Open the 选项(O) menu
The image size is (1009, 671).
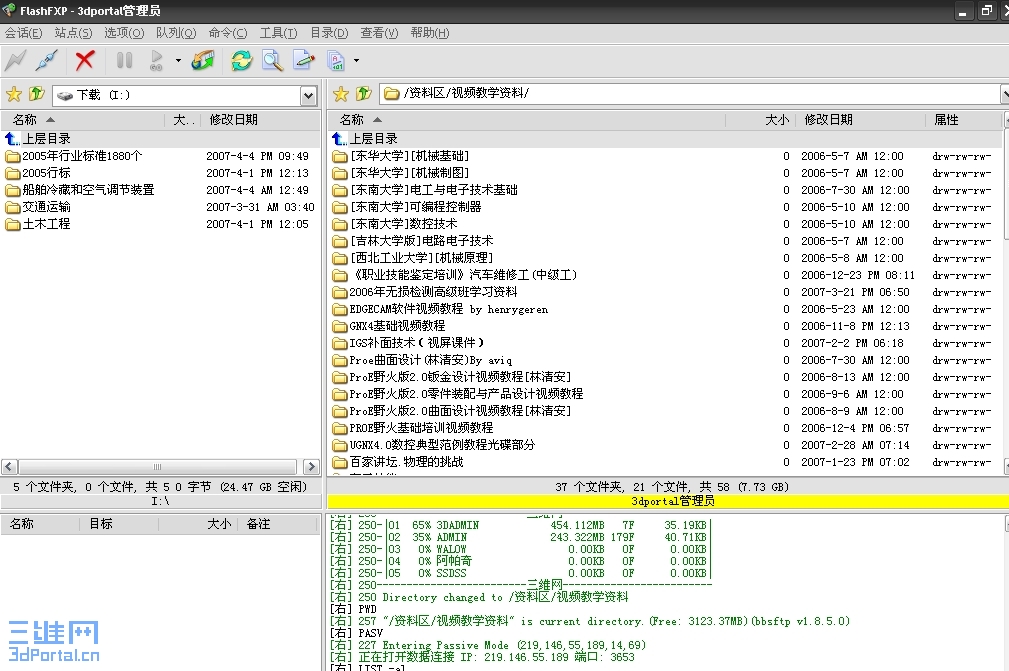coord(124,33)
